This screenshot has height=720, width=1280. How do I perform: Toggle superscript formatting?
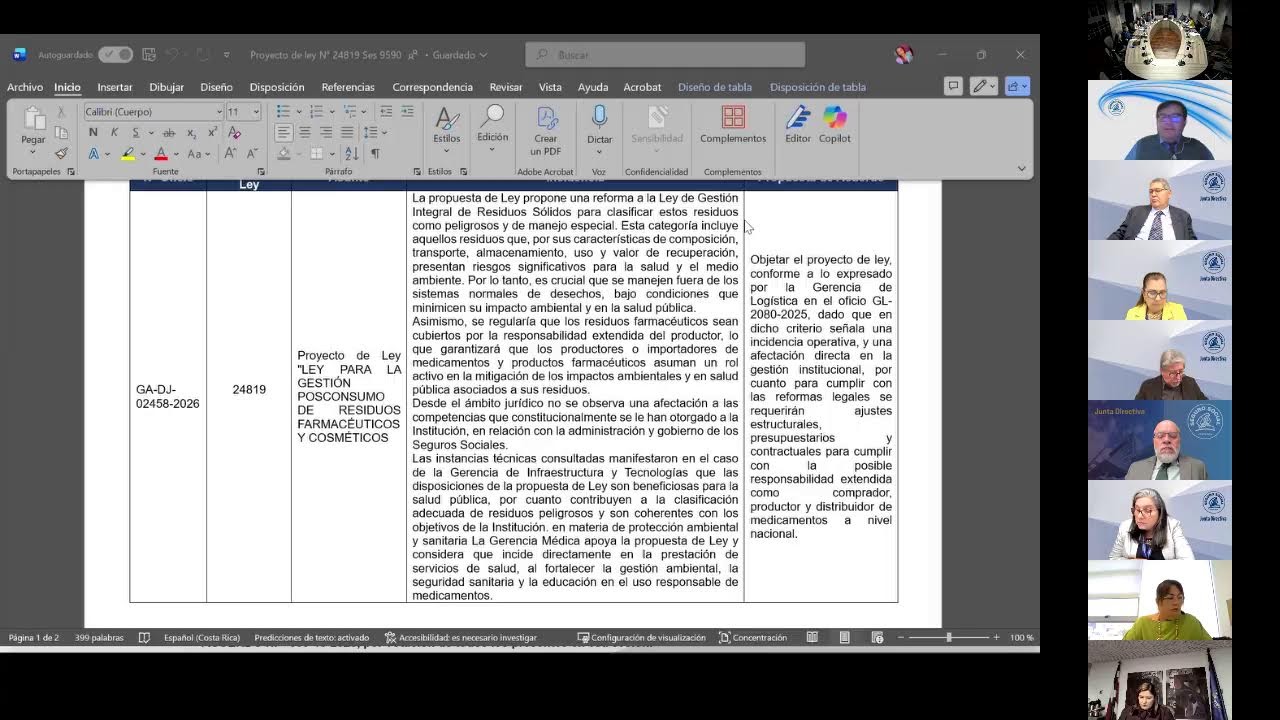coord(212,133)
